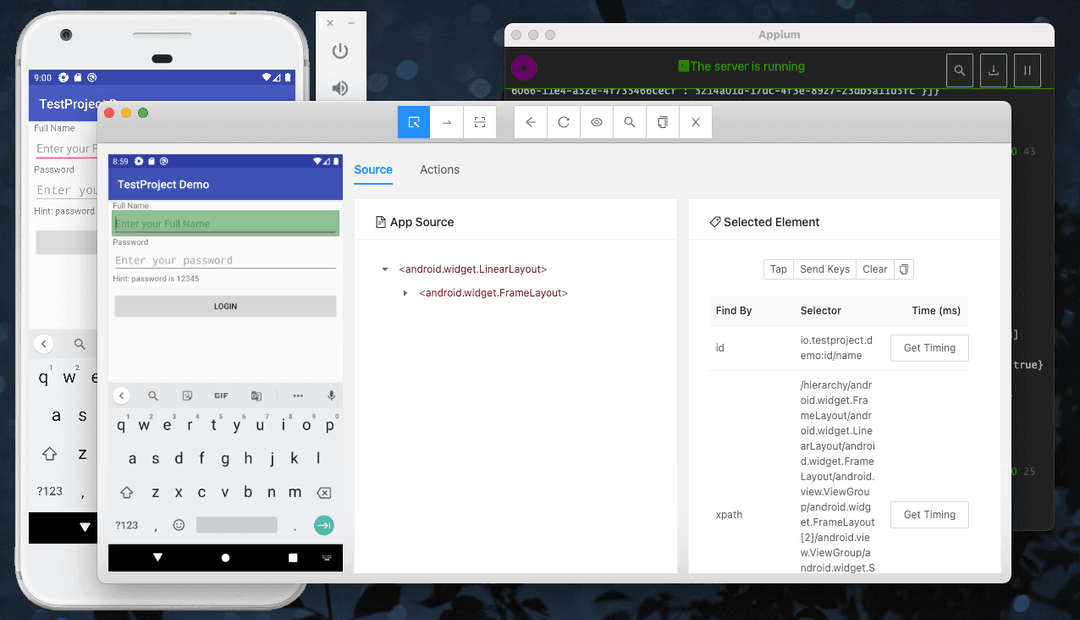Open the Source tab
Image resolution: width=1080 pixels, height=620 pixels.
pyautogui.click(x=373, y=170)
